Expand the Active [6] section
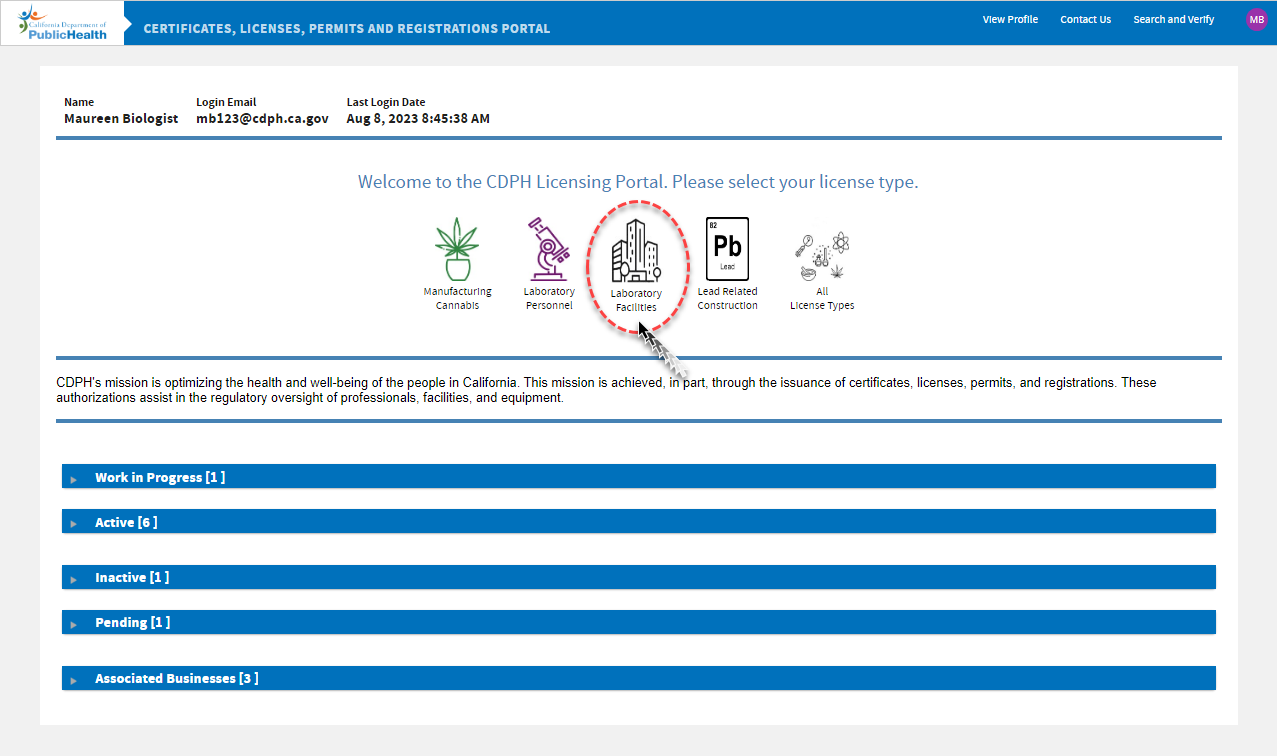 (638, 522)
